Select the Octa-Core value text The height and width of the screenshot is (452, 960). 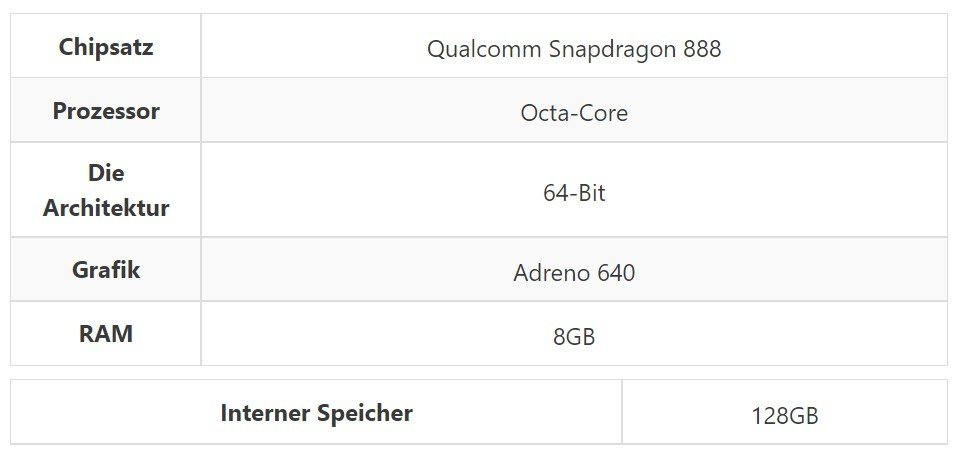pyautogui.click(x=574, y=113)
